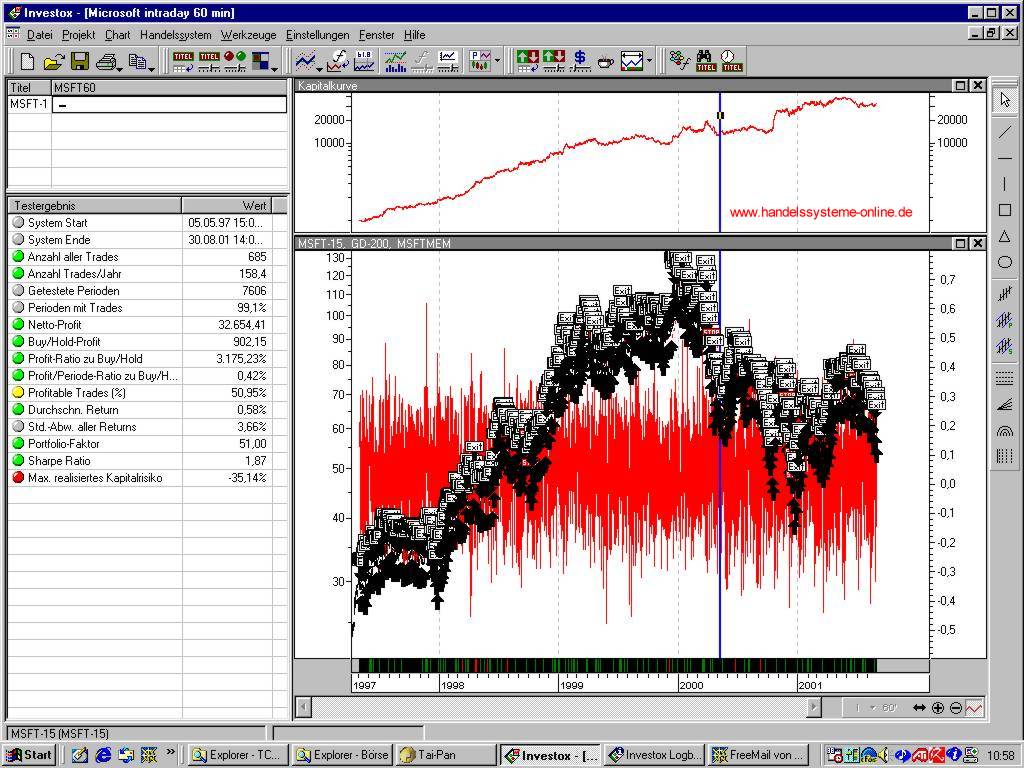Open the candlestick chart dropdown arrow
1024x768 pixels.
[497, 61]
